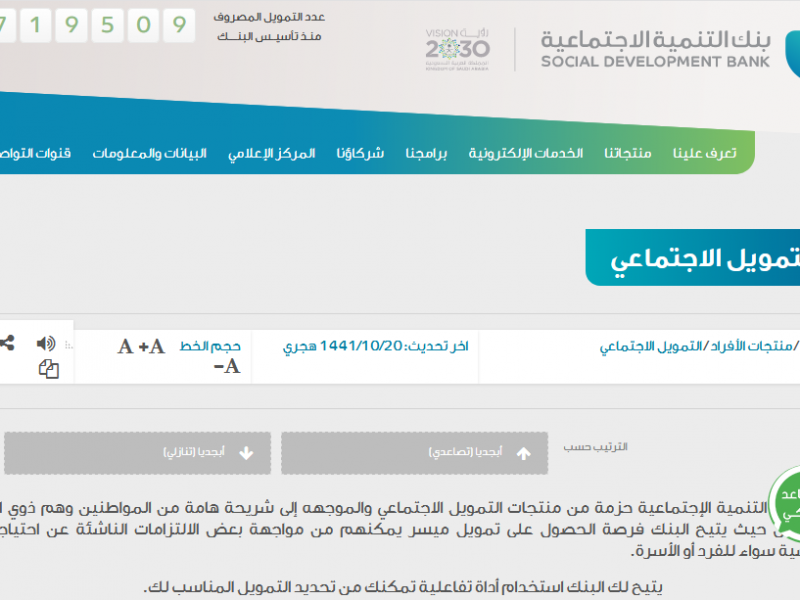Click the share icon
This screenshot has height=600, width=800.
point(7,343)
